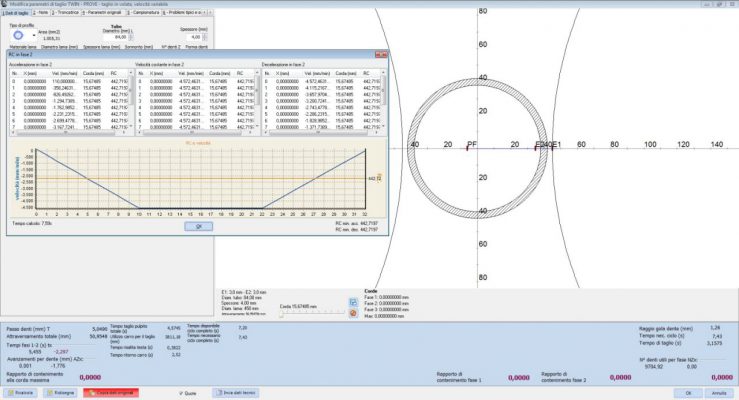This screenshot has width=739, height=400.
Task: Click the Passo denti value 5,0490
Action: click(99, 329)
